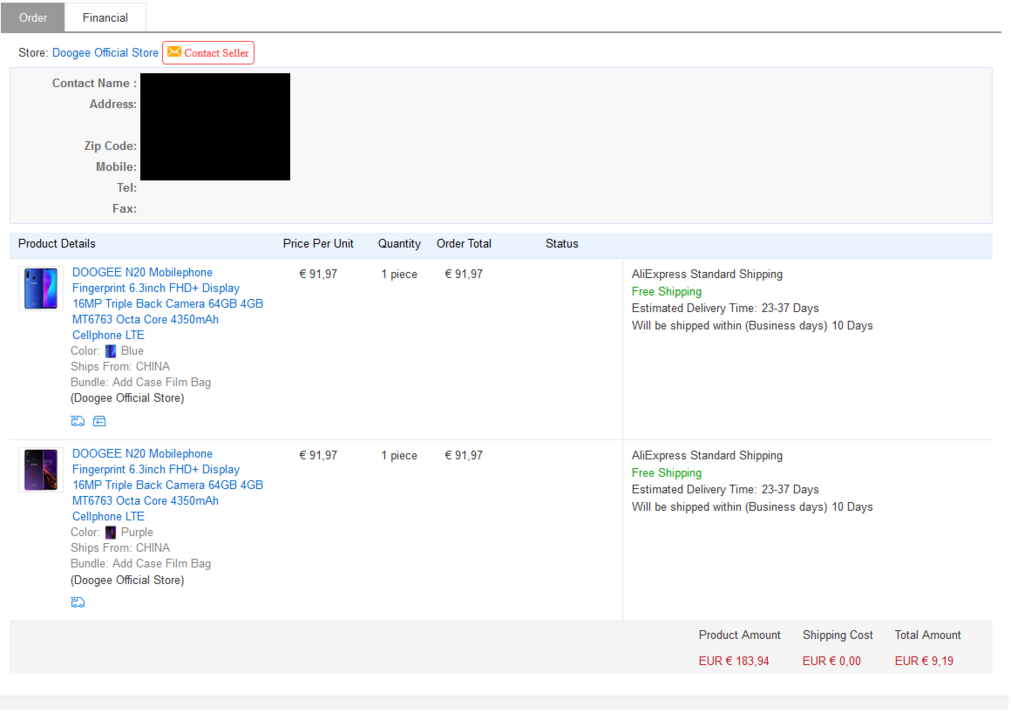Click the Product Amount value EUR € 183,94
Image resolution: width=1011 pixels, height=720 pixels.
[734, 661]
